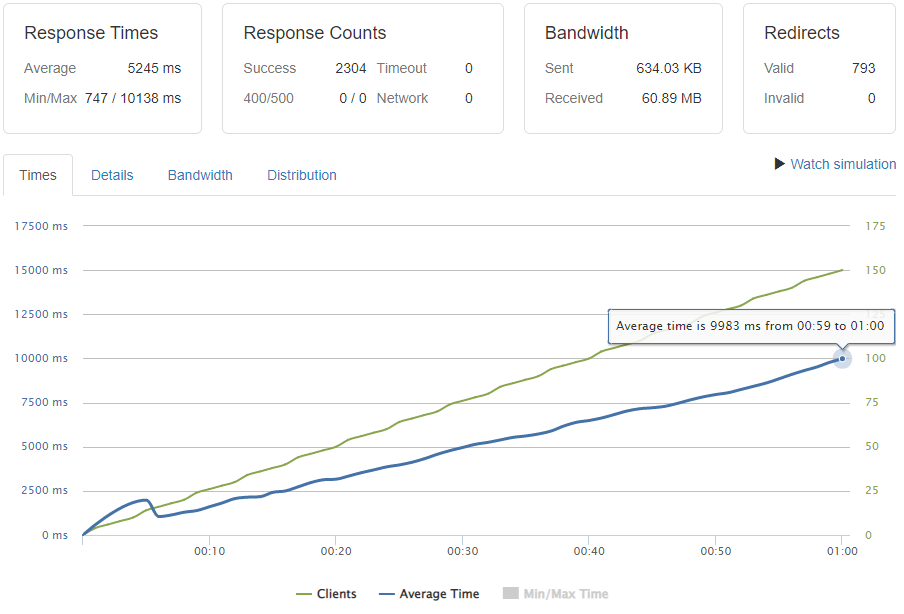
Task: Click the play triangle beside Watch simulation
Action: coord(778,164)
